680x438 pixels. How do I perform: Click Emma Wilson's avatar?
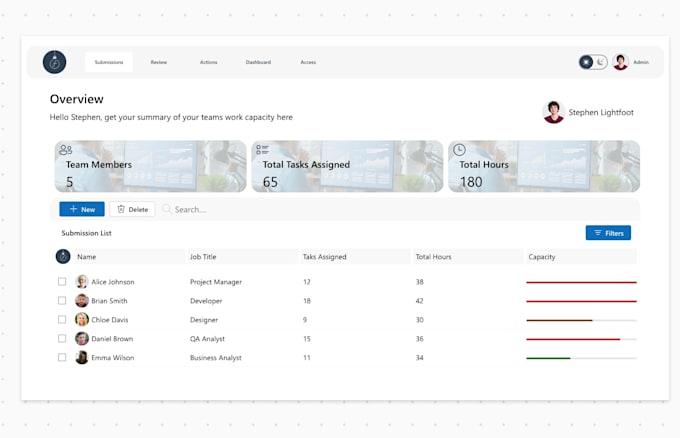click(x=82, y=357)
